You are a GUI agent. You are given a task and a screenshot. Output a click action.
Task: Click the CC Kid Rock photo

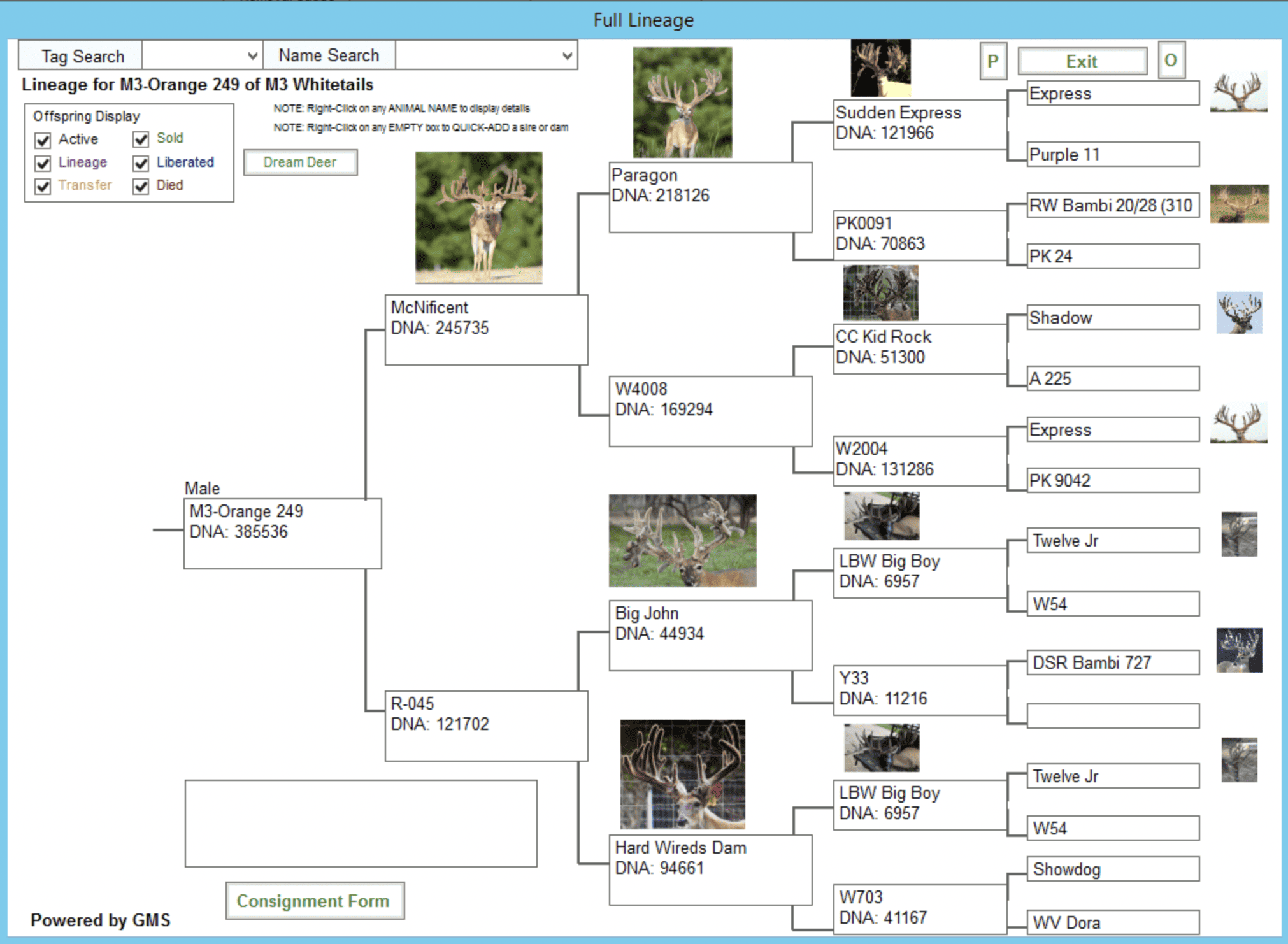click(880, 293)
